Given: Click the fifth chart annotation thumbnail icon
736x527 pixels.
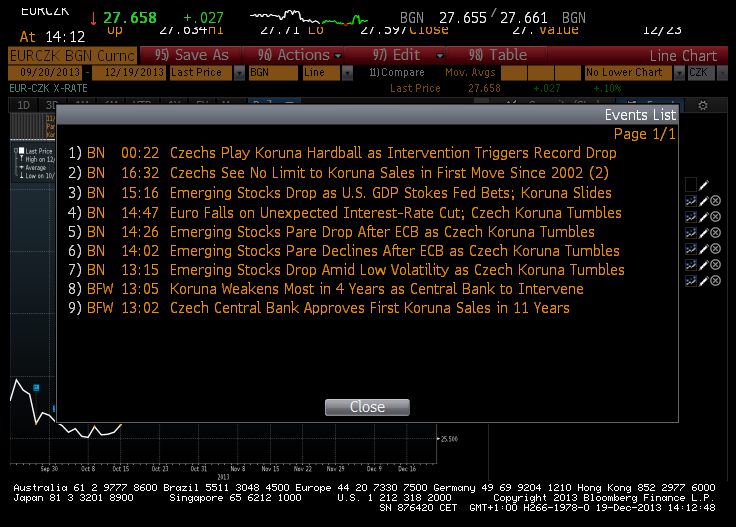Looking at the screenshot, I should pos(691,265).
